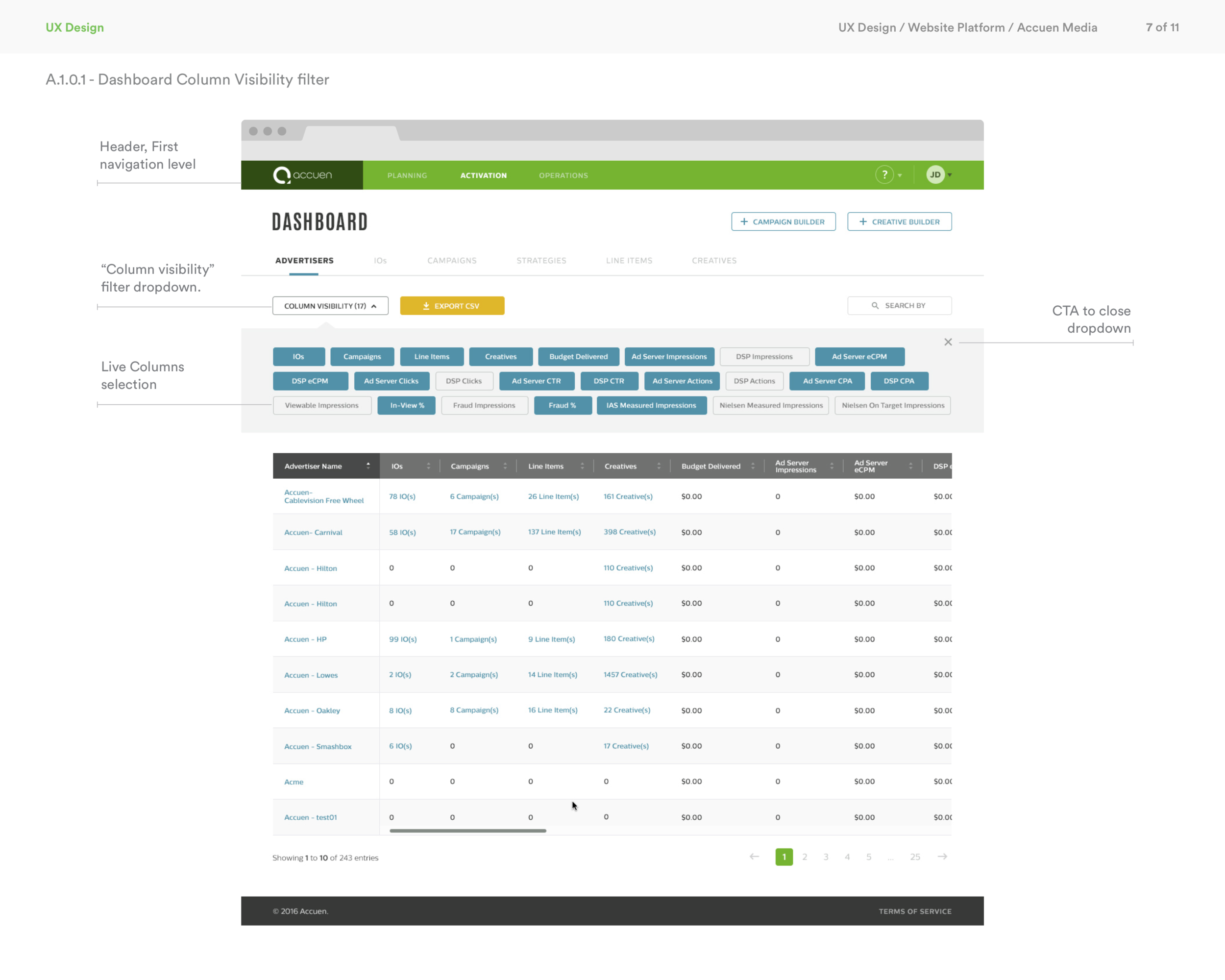This screenshot has width=1225, height=980.
Task: Enable the DSP Impressions column chip
Action: pos(764,357)
